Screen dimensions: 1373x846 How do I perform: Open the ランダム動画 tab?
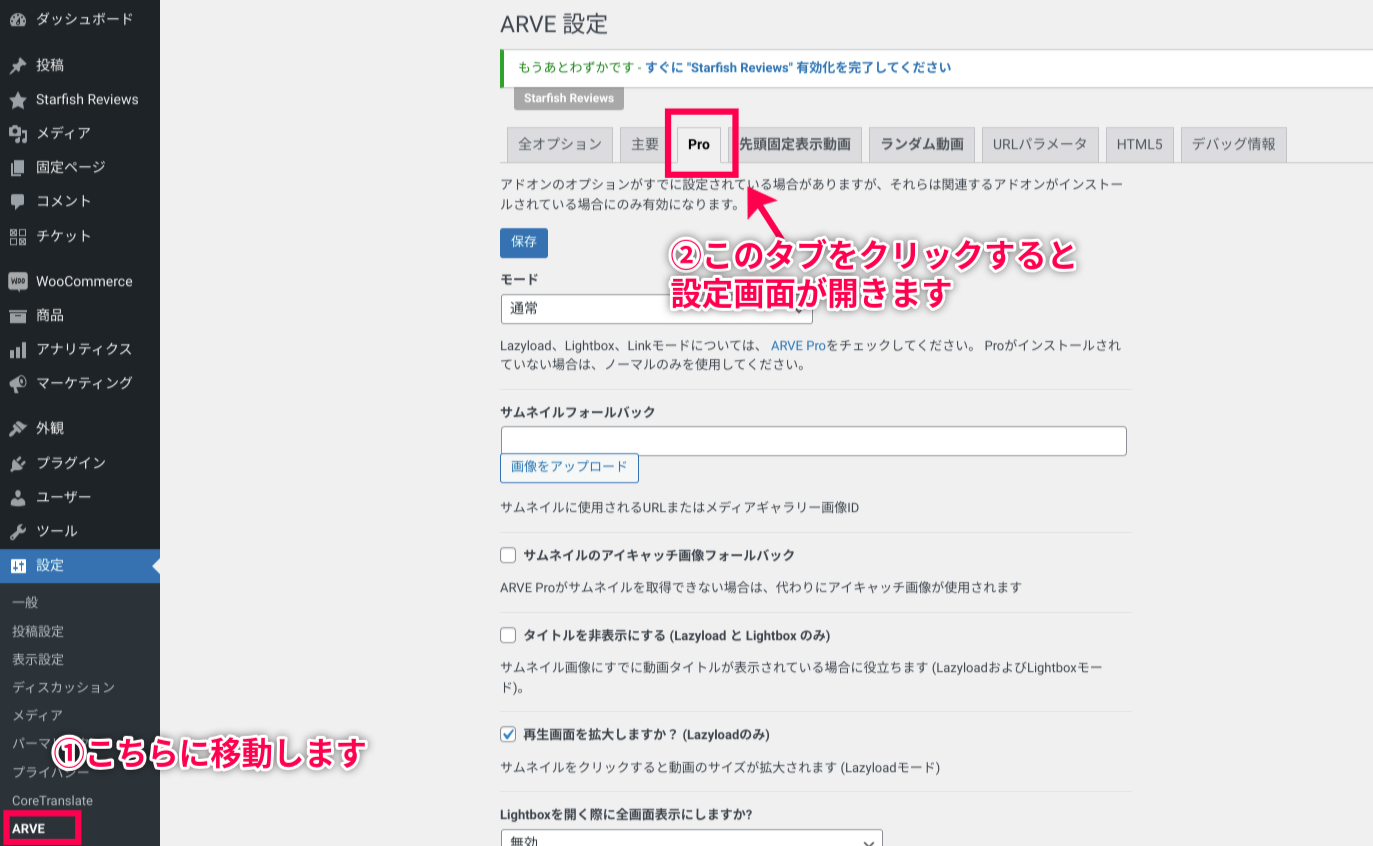(x=921, y=144)
